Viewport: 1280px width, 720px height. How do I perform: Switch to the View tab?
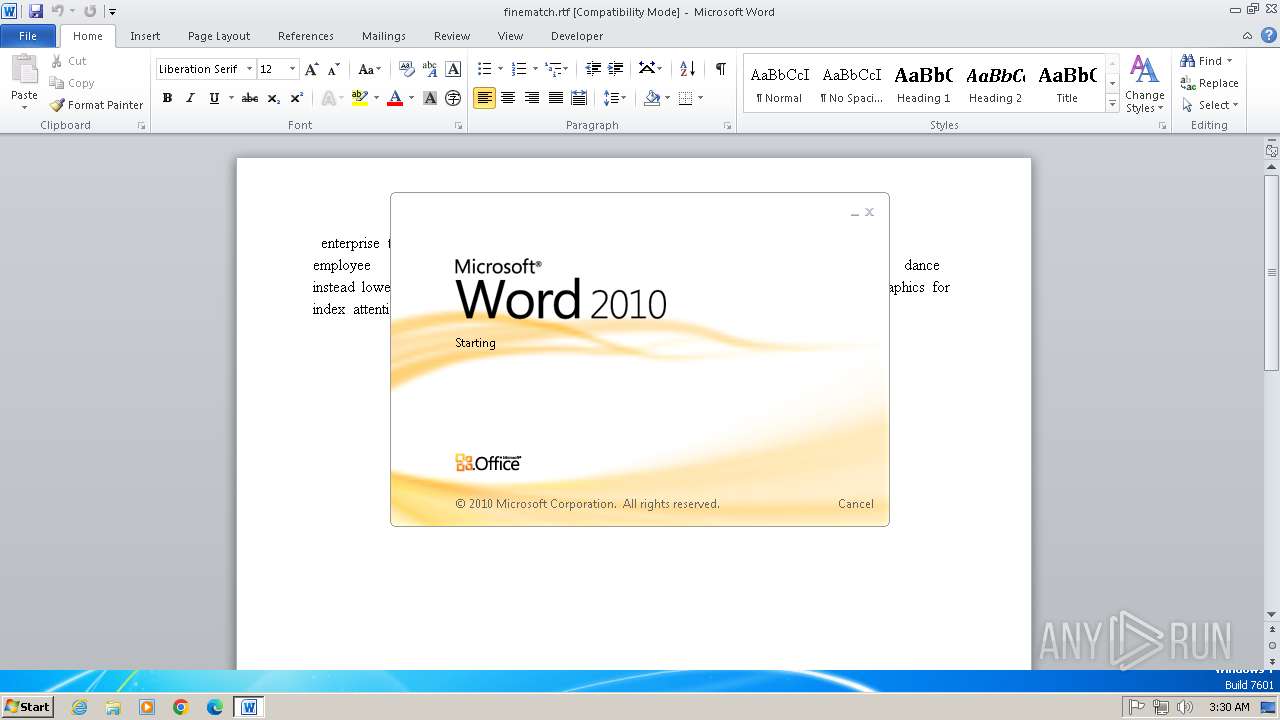(x=510, y=36)
